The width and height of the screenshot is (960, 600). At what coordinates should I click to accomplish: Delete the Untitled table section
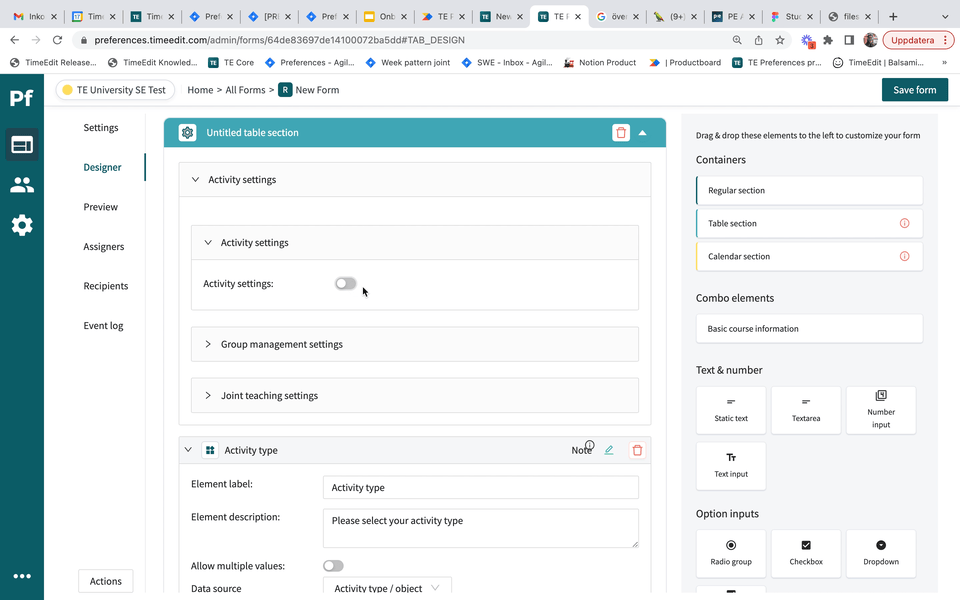click(x=621, y=132)
